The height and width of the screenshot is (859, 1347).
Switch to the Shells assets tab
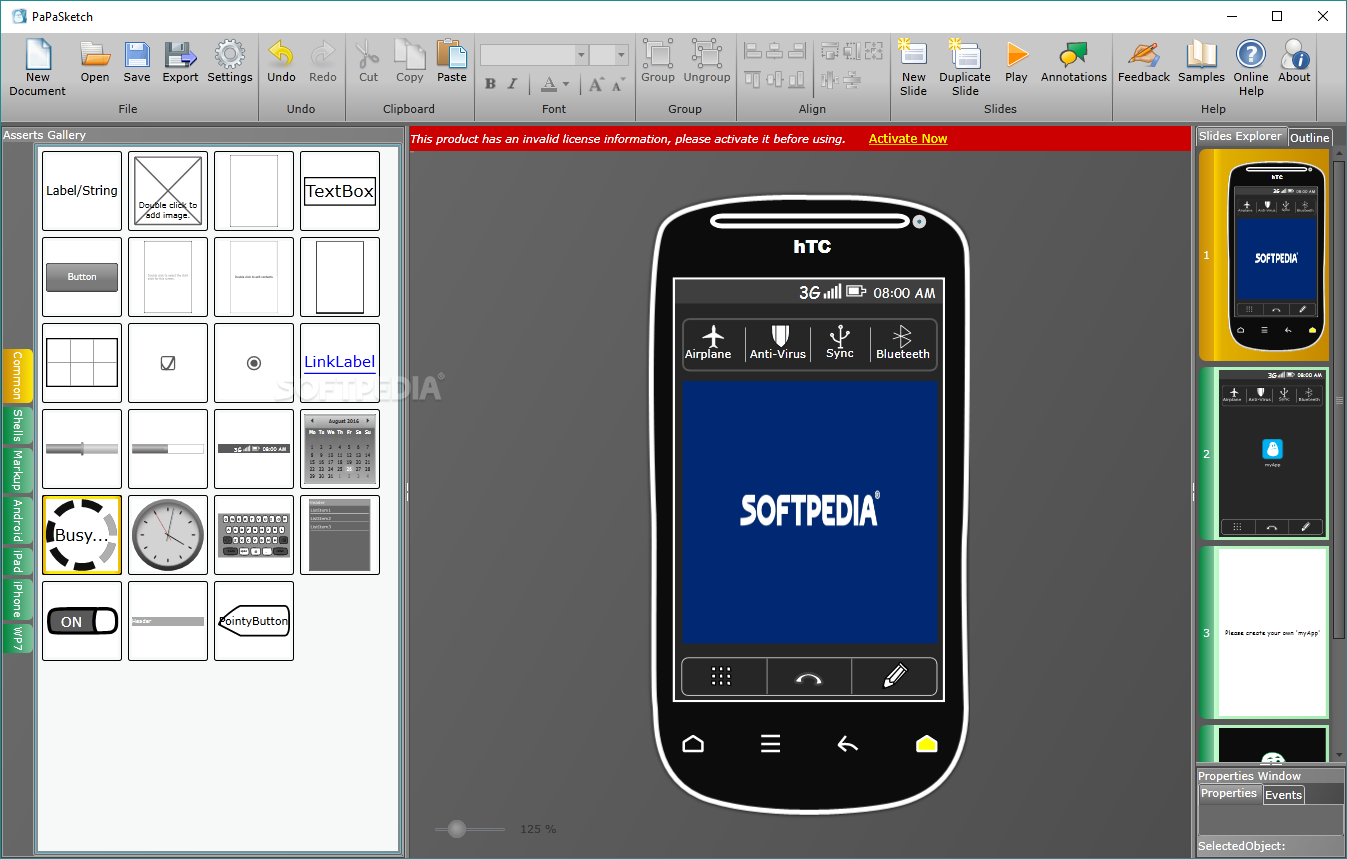18,425
